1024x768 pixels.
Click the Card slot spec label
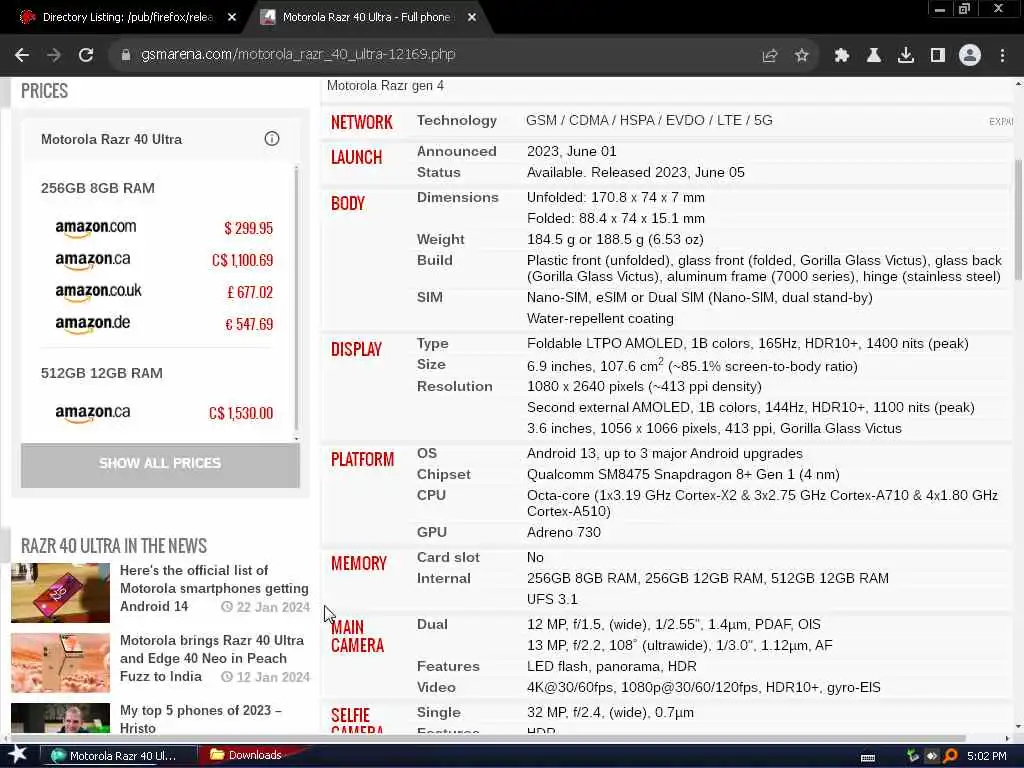click(x=448, y=557)
